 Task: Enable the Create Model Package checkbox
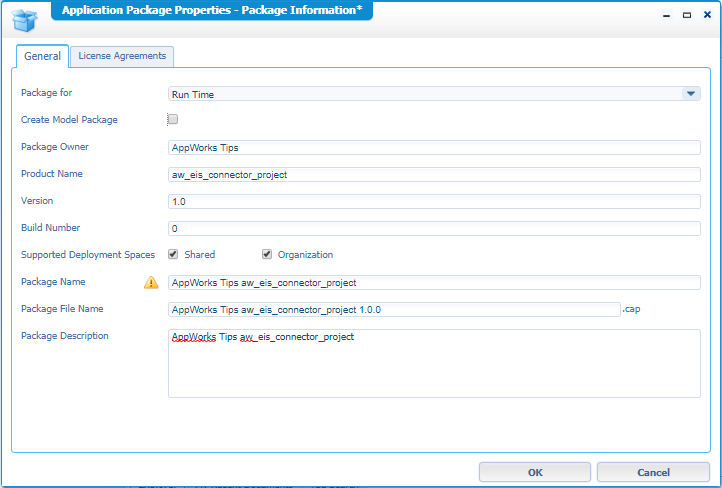[x=173, y=120]
